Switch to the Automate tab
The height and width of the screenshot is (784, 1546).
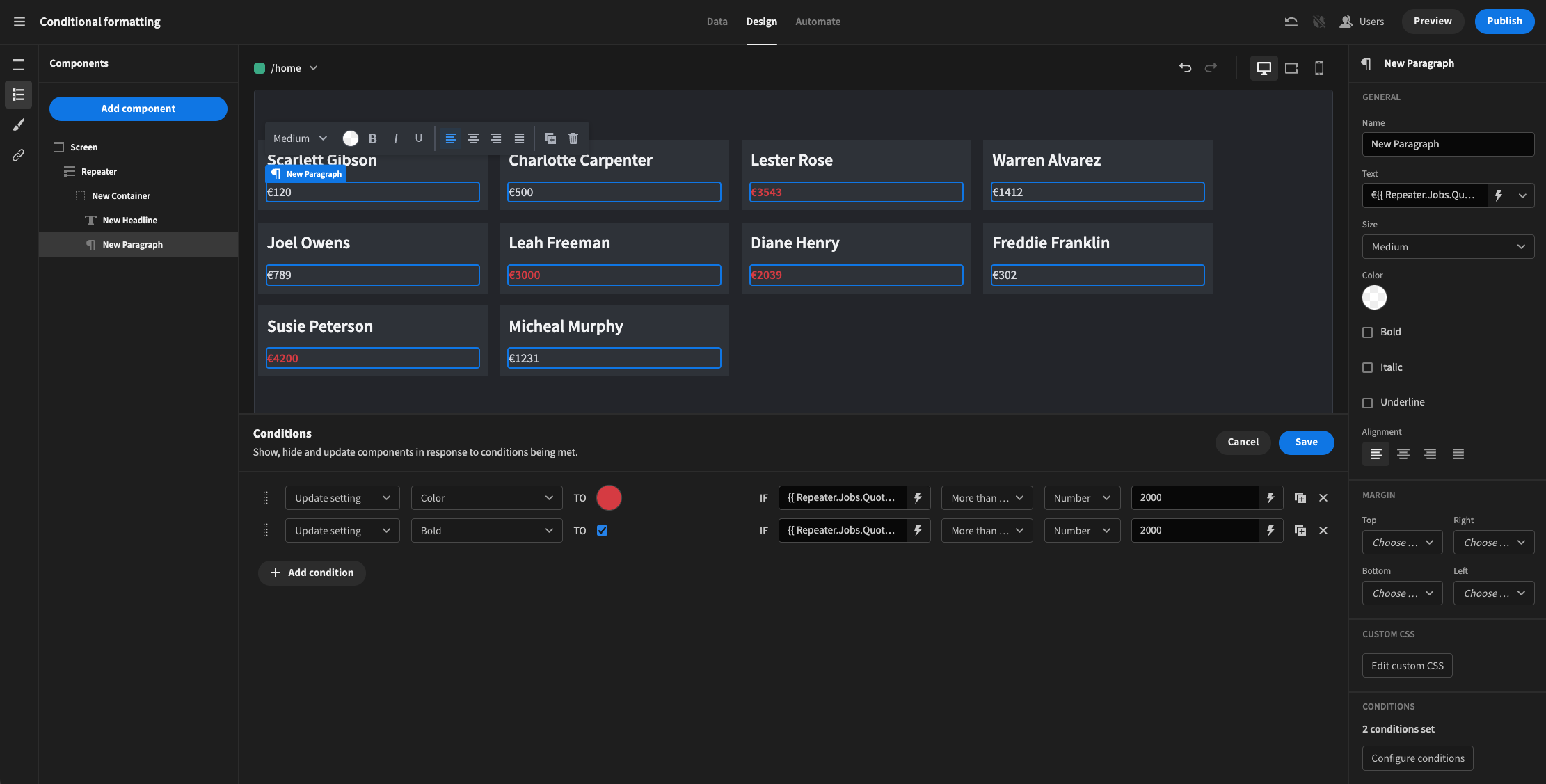point(818,22)
